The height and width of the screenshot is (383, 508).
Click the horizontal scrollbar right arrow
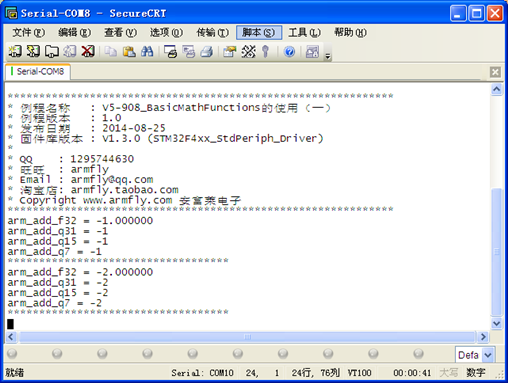(483, 337)
